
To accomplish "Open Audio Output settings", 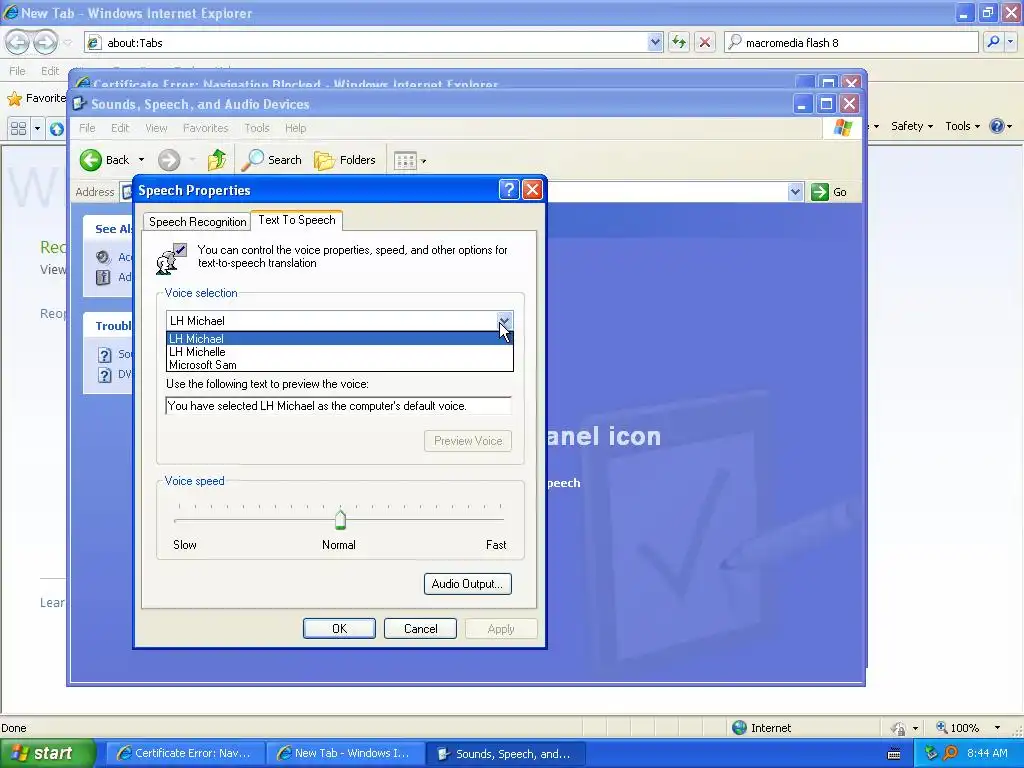I will [x=468, y=584].
